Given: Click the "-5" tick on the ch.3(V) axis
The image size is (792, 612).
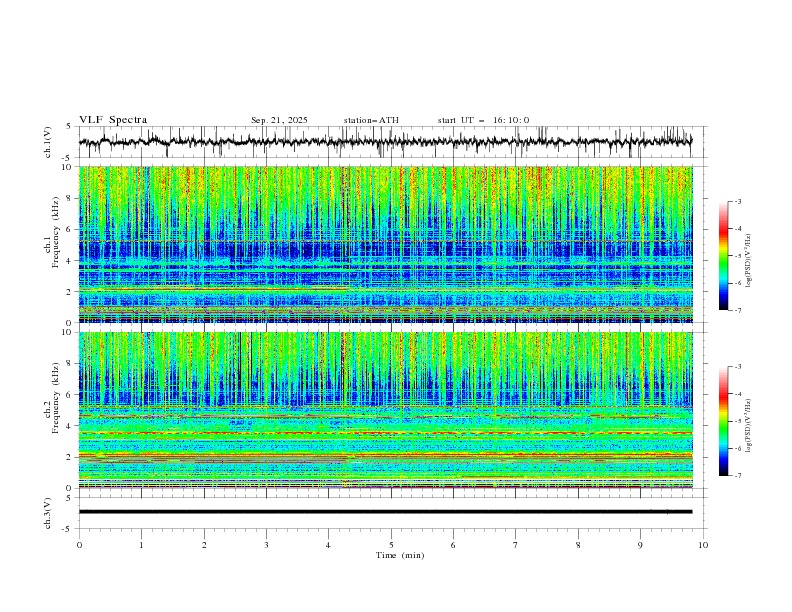Looking at the screenshot, I should click(x=68, y=529).
